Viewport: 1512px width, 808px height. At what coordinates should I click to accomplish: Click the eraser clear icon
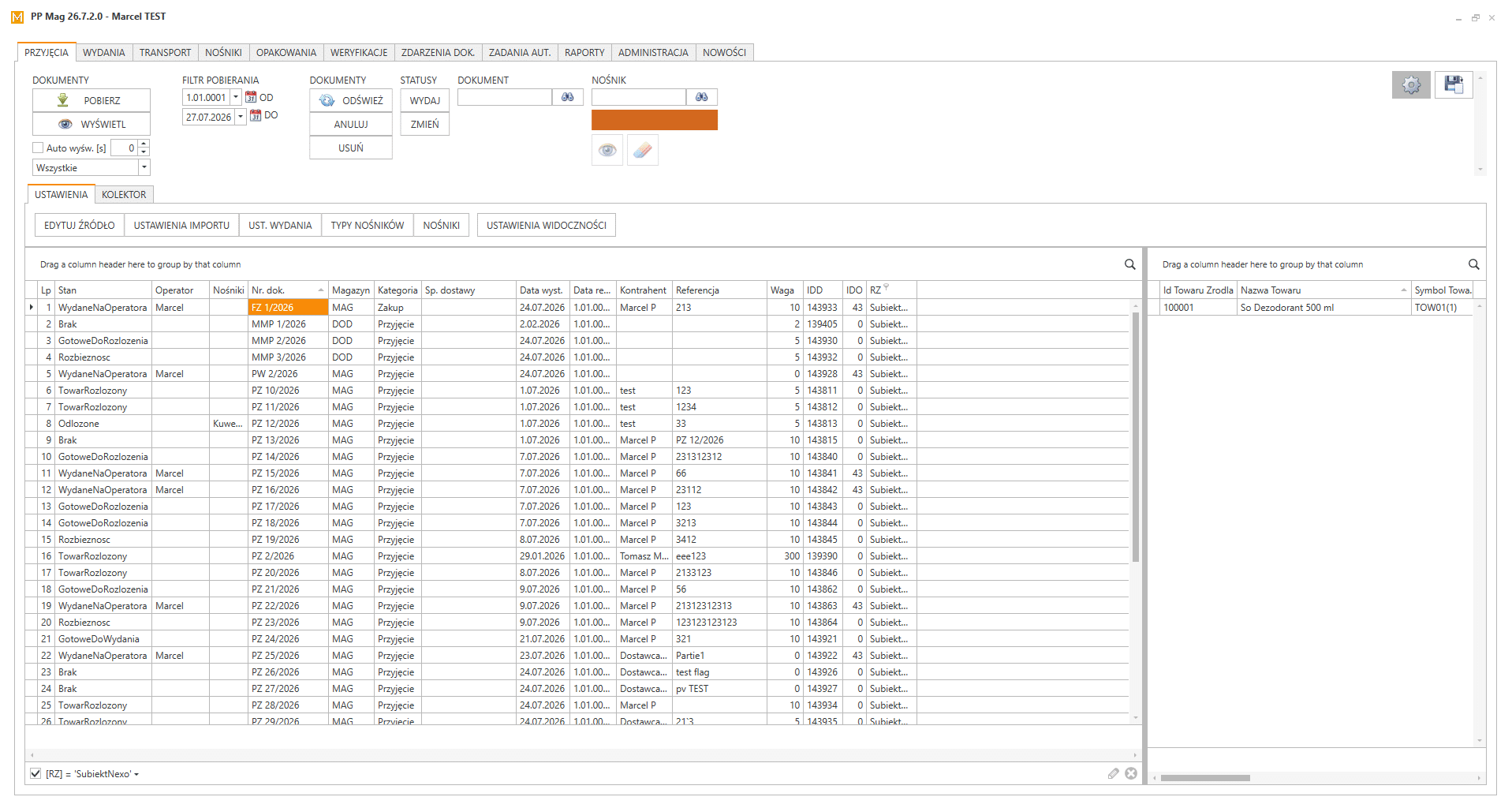pyautogui.click(x=643, y=150)
